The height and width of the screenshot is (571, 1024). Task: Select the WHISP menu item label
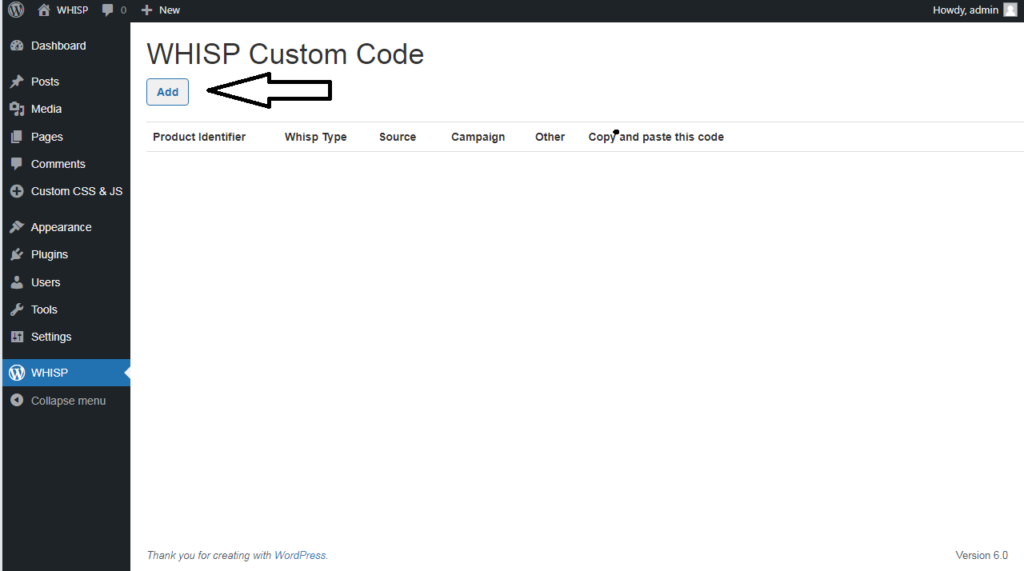[x=50, y=372]
